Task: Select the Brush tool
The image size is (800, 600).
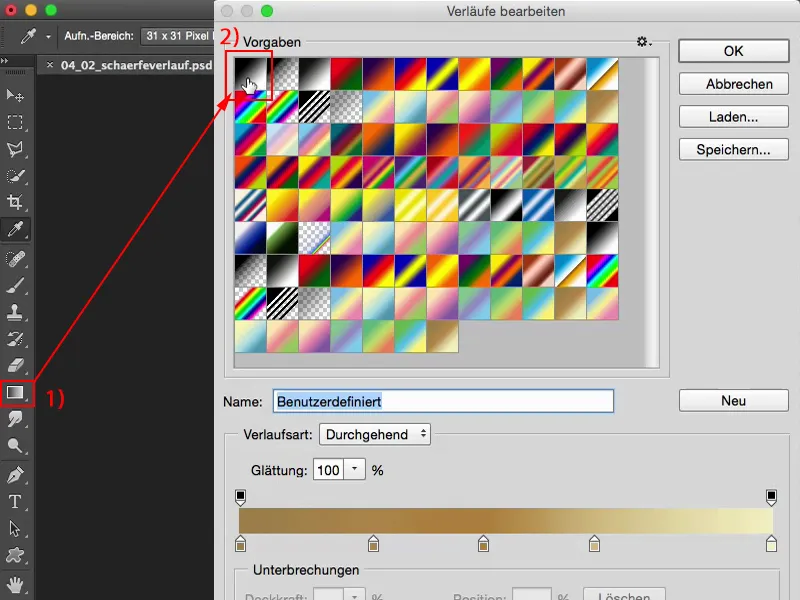Action: click(15, 286)
